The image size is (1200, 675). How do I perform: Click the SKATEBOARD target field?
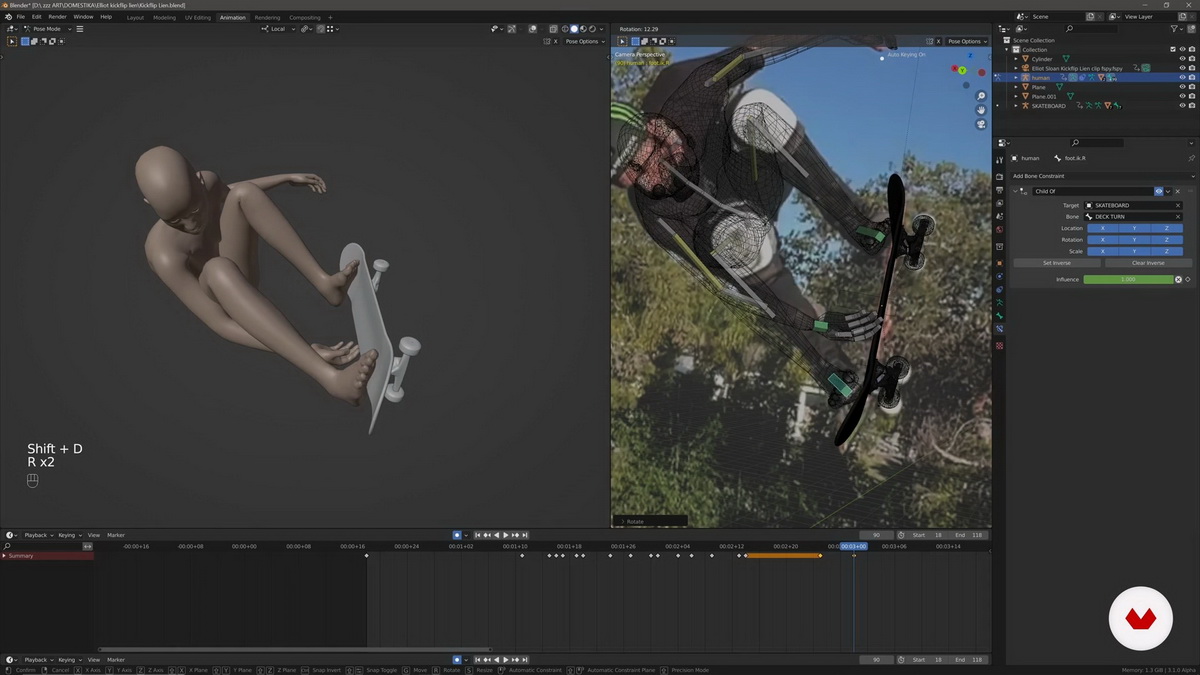coord(1127,205)
